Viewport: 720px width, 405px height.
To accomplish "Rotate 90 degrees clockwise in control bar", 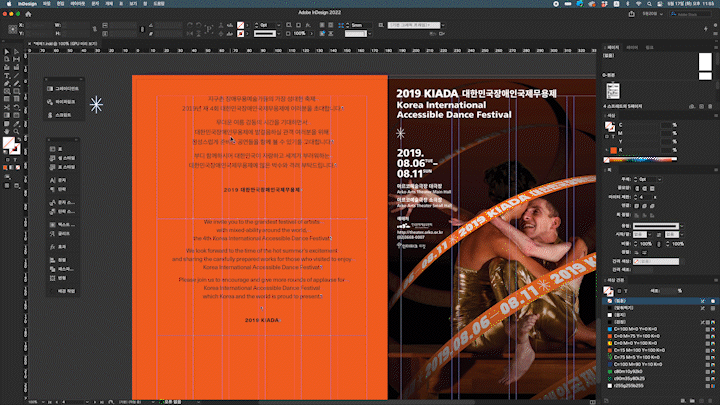I will tap(190, 25).
